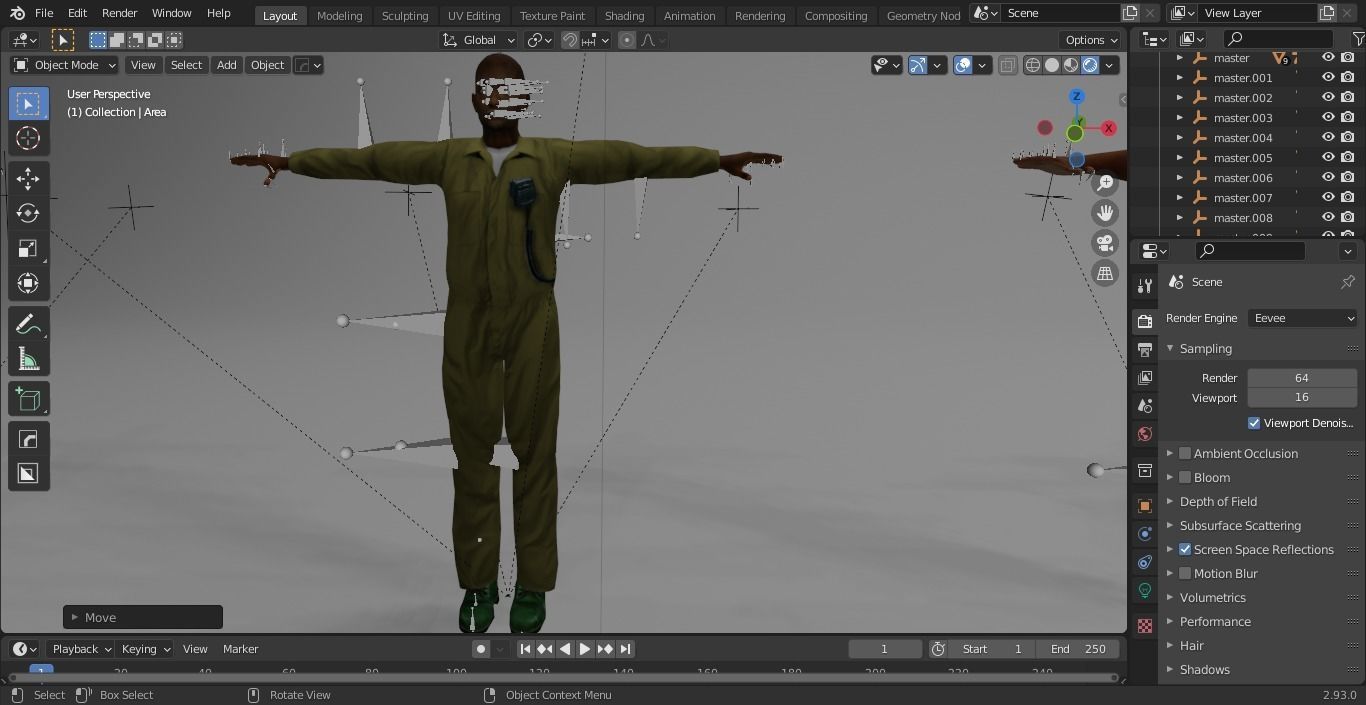Screen dimensions: 1366x705
Task: Open the Render menu
Action: [x=119, y=13]
